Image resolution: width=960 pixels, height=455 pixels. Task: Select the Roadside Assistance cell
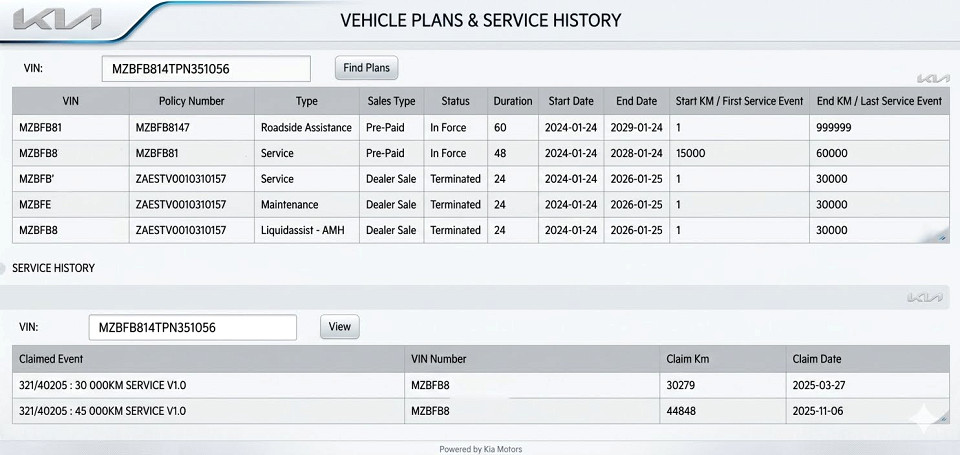click(x=306, y=127)
